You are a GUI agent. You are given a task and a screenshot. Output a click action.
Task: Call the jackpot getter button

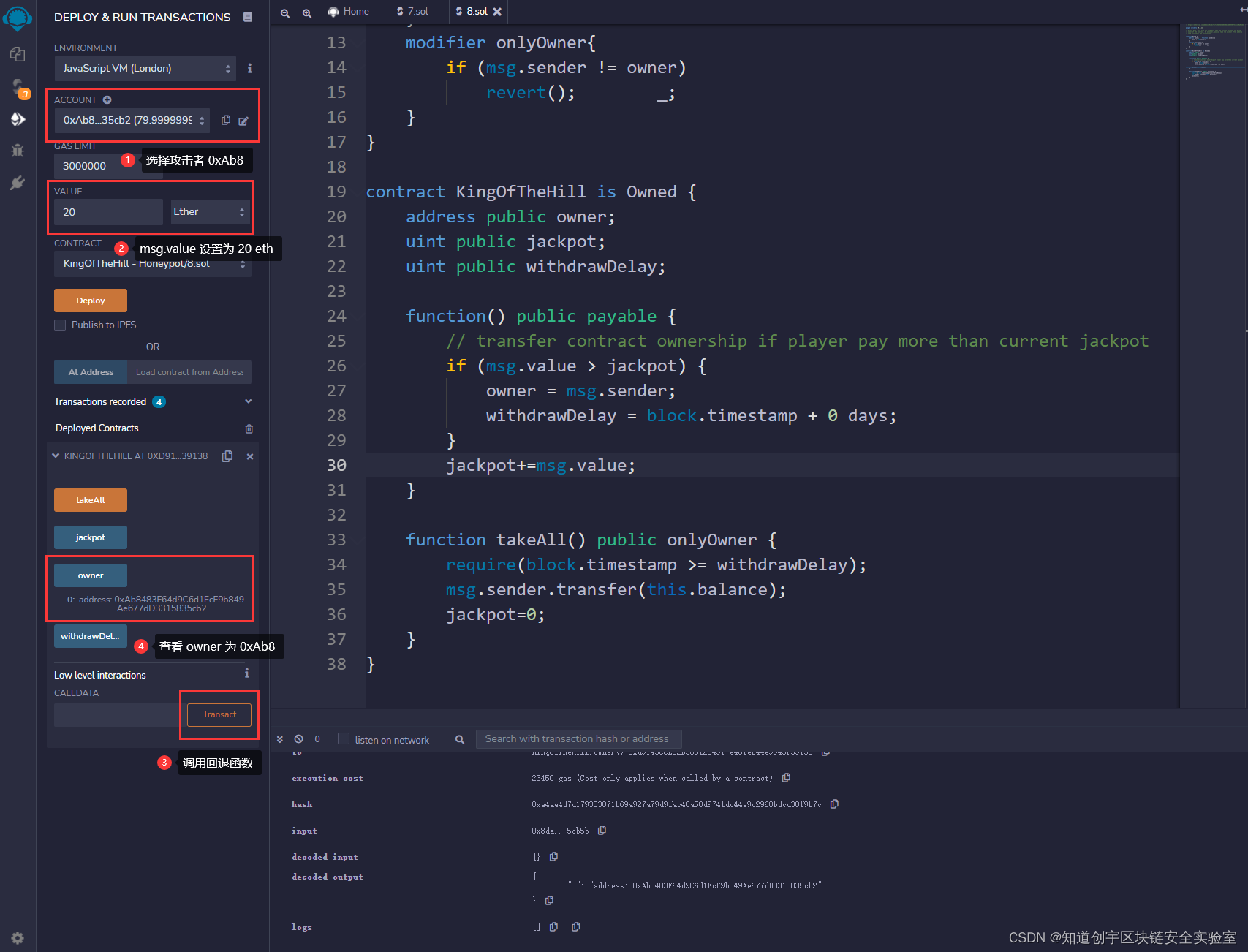click(x=91, y=537)
